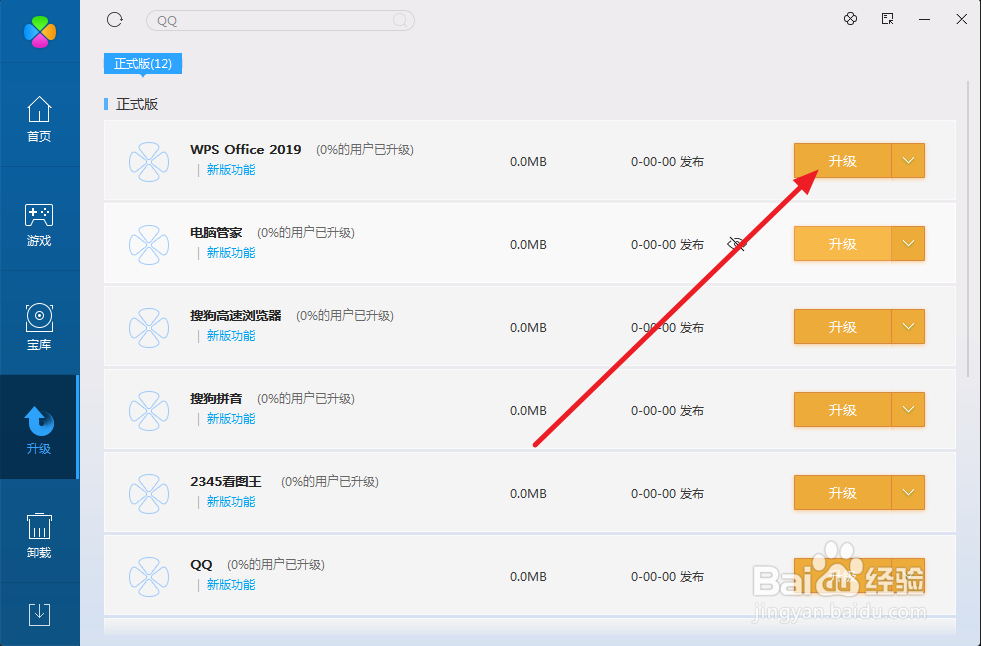Open the main menu icon in title bar

(x=887, y=19)
